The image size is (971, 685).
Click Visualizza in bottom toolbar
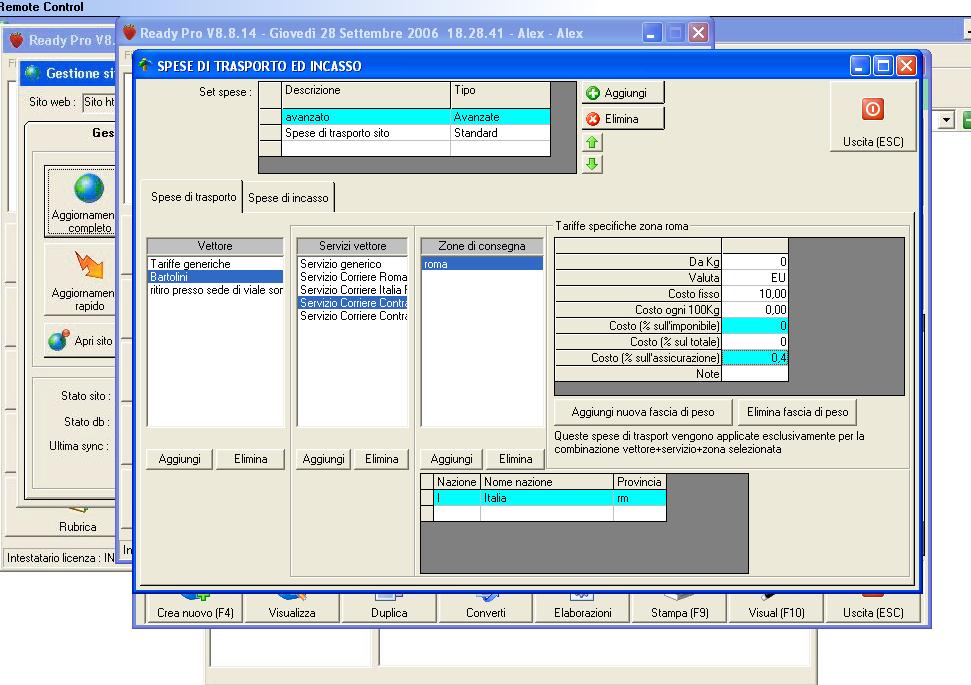[x=292, y=608]
